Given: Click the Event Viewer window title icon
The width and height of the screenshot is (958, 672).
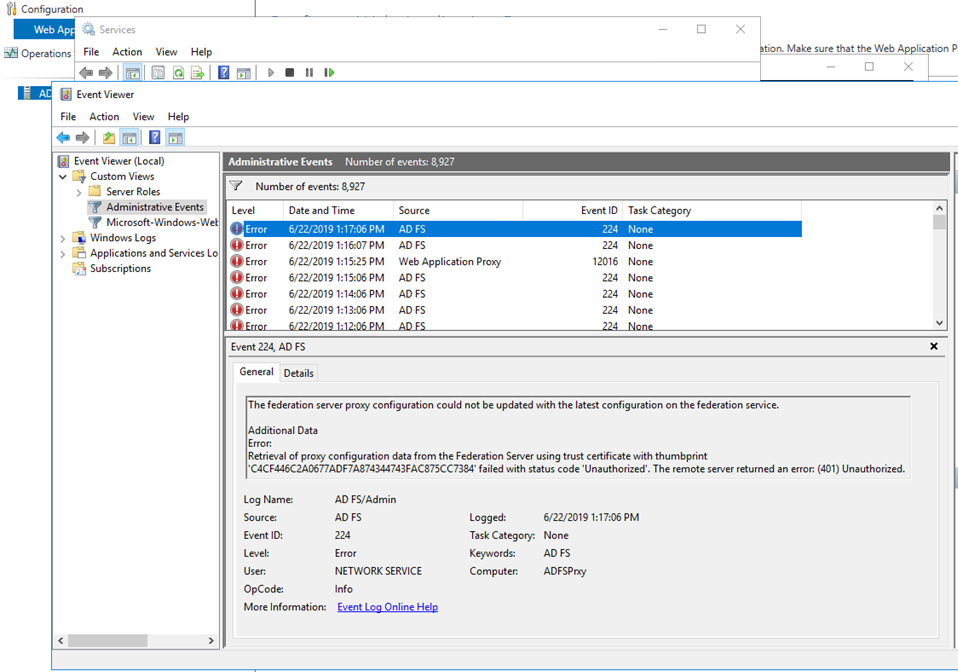Looking at the screenshot, I should coord(65,95).
